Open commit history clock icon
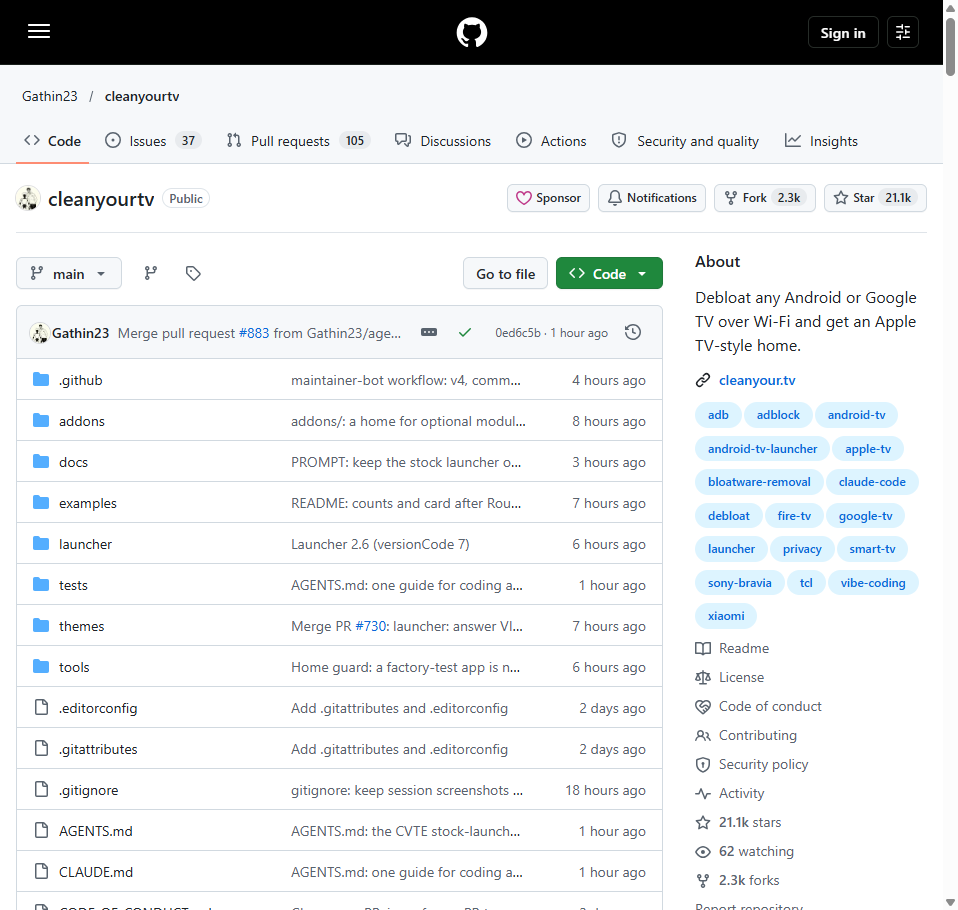Screen dimensions: 958x910 (633, 332)
